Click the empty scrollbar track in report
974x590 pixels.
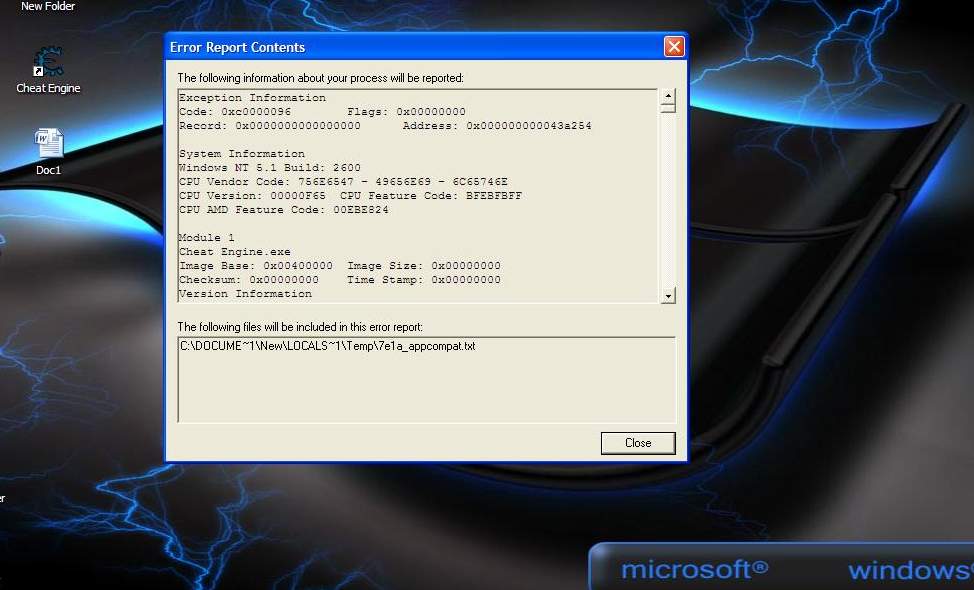point(668,200)
